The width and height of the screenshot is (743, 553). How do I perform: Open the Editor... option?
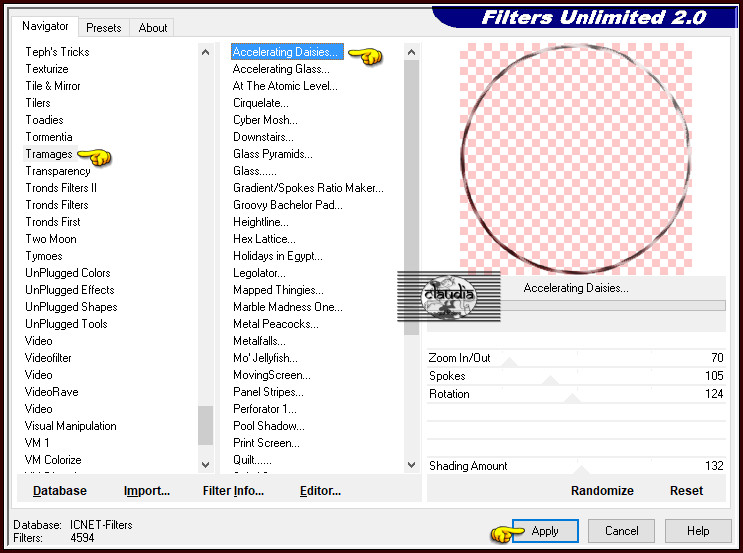click(320, 490)
